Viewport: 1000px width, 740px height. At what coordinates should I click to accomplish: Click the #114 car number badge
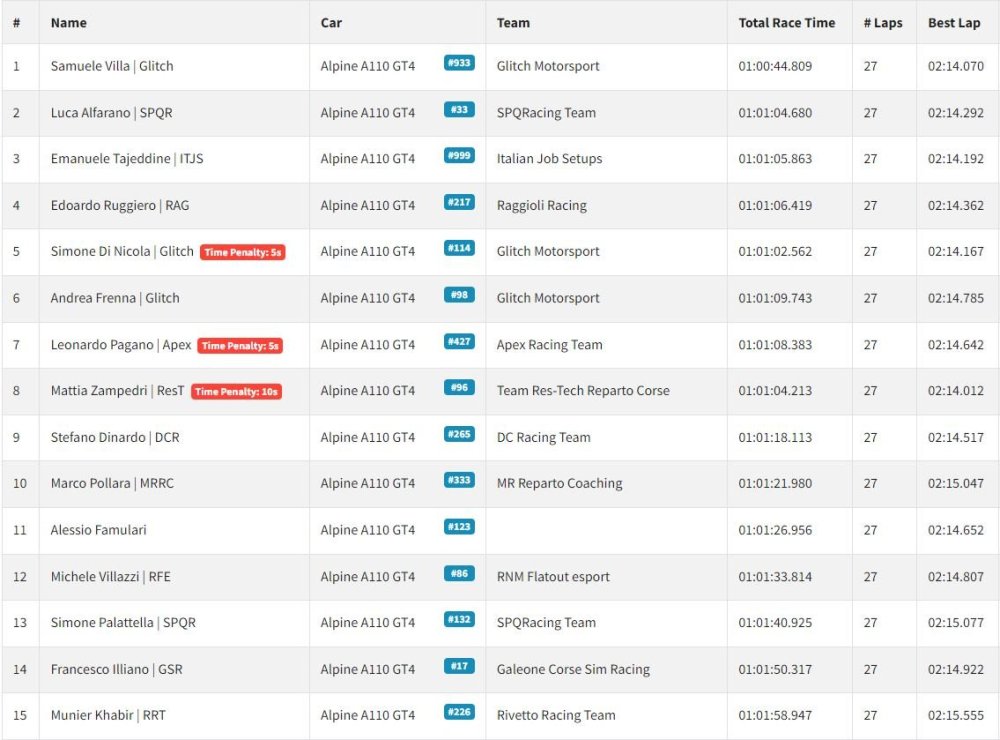point(459,248)
